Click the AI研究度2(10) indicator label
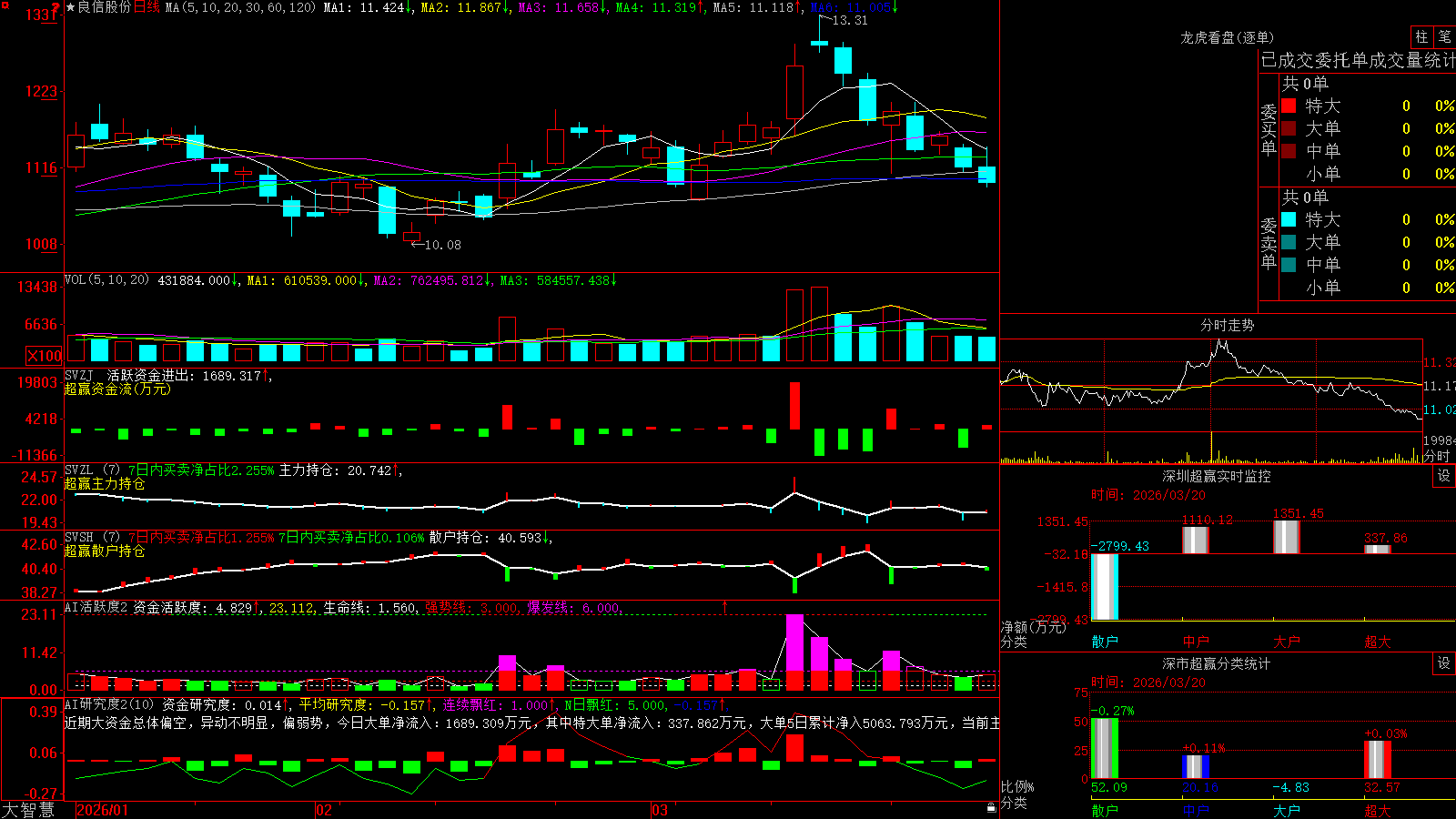The height and width of the screenshot is (819, 1456). tap(110, 705)
